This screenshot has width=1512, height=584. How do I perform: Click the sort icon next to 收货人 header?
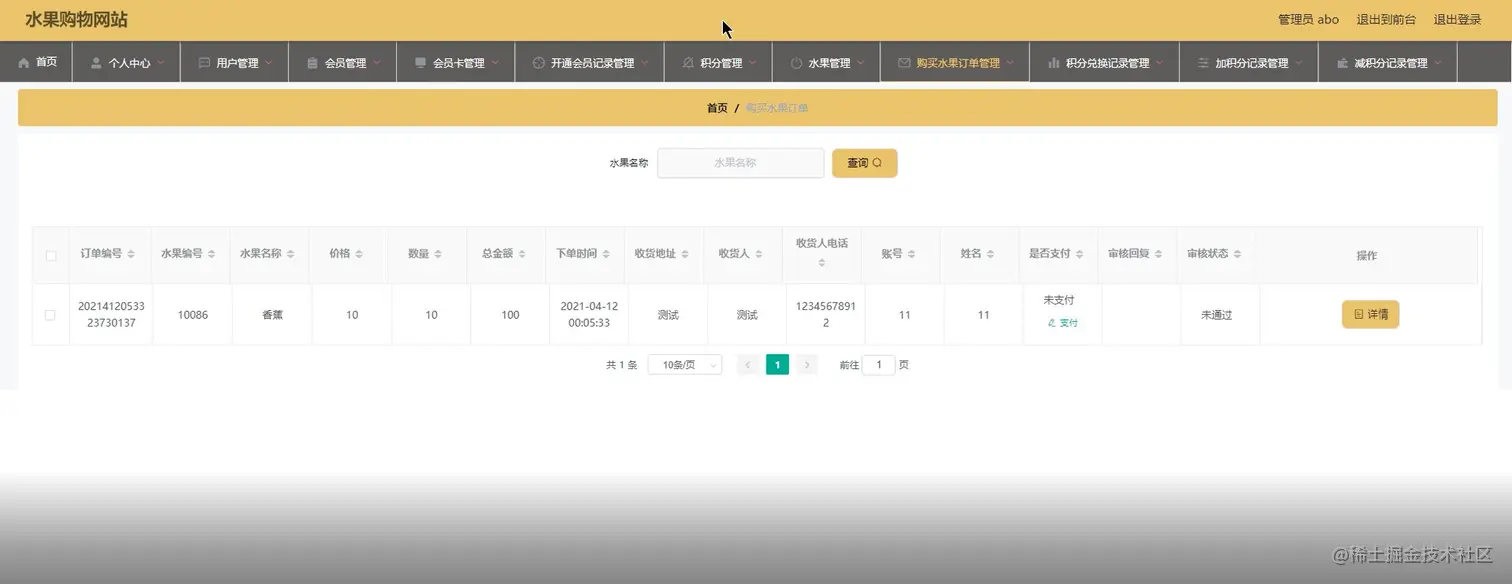(759, 254)
